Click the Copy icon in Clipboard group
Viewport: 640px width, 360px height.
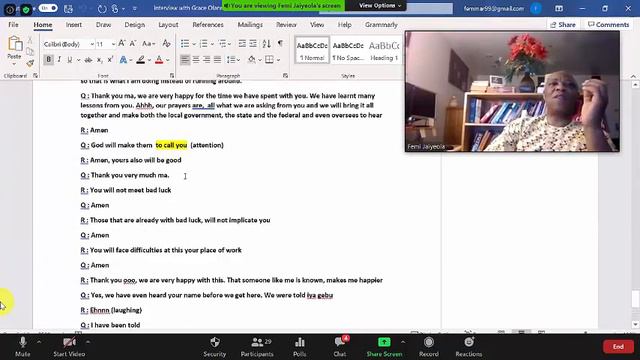pyautogui.click(x=30, y=52)
